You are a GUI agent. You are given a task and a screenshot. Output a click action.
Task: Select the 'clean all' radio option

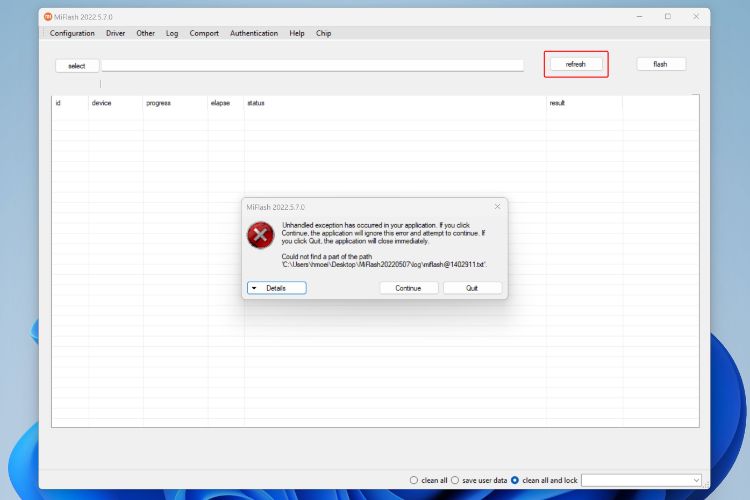[414, 480]
